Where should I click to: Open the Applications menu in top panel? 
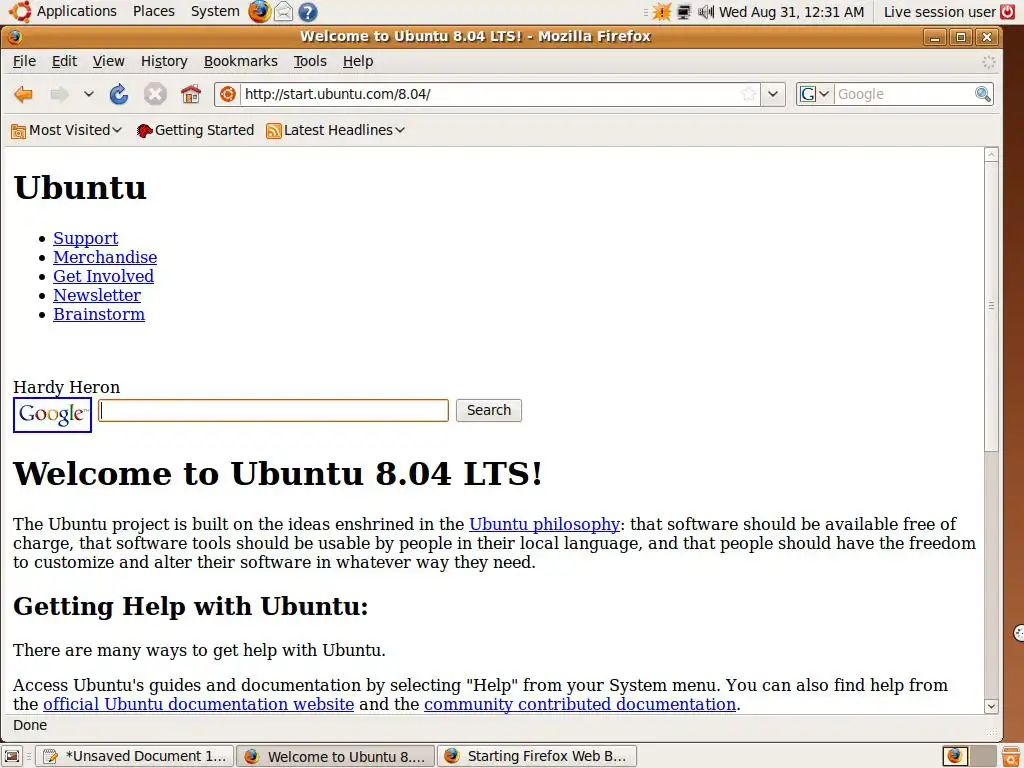click(x=76, y=11)
